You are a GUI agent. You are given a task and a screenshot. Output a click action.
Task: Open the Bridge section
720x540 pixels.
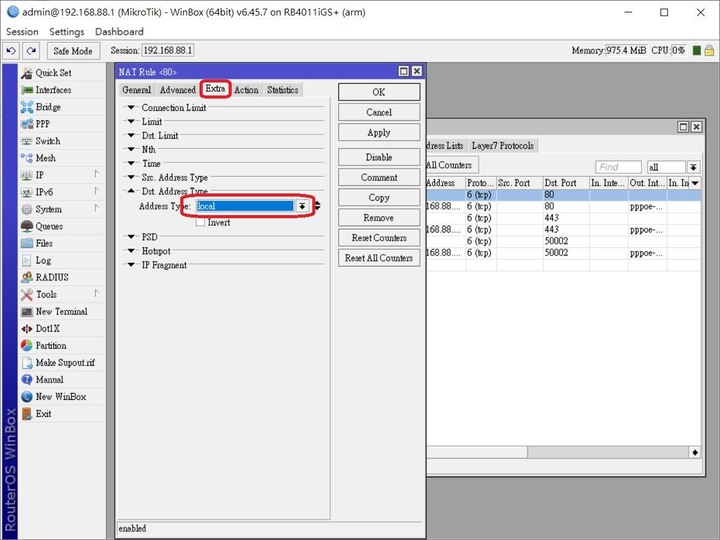[48, 107]
